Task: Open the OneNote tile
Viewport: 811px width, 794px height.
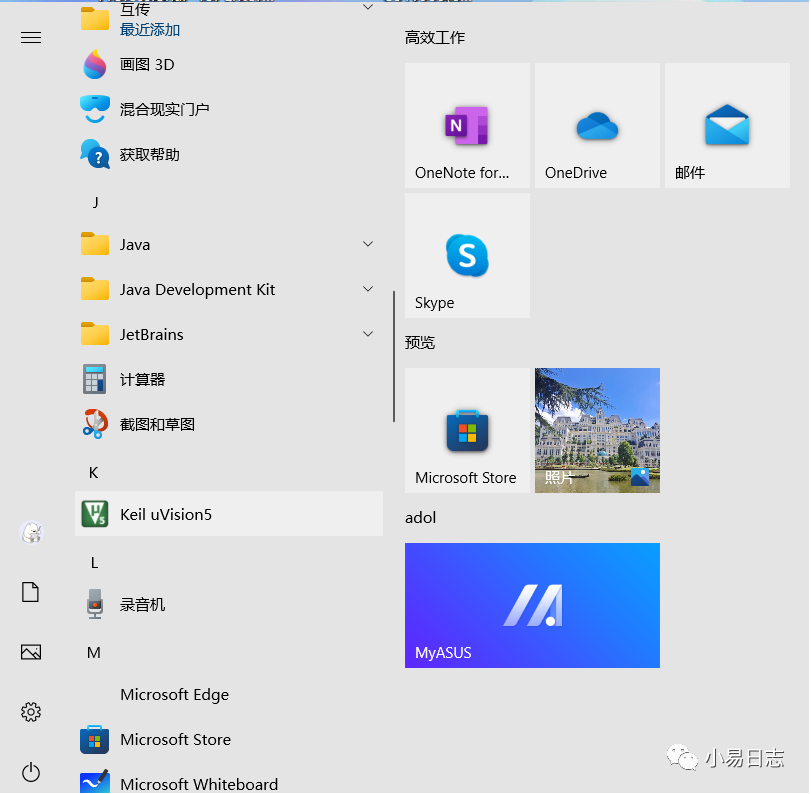Action: click(468, 126)
